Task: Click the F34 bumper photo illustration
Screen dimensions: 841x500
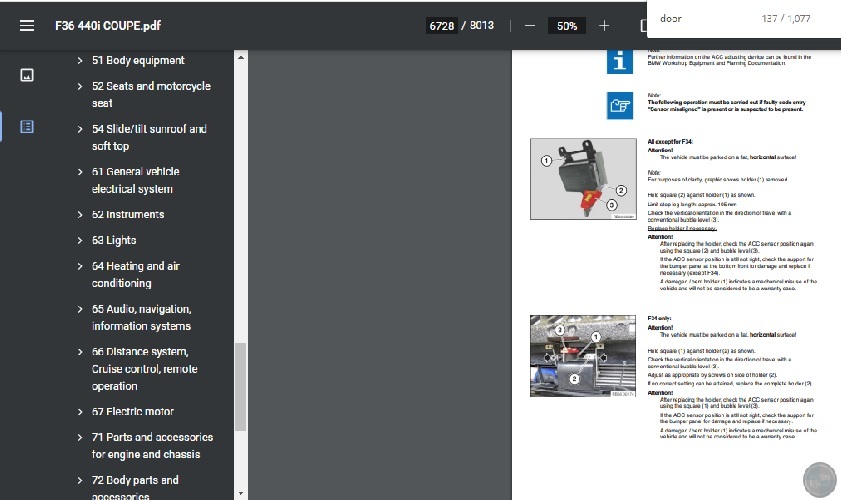Action: point(583,356)
